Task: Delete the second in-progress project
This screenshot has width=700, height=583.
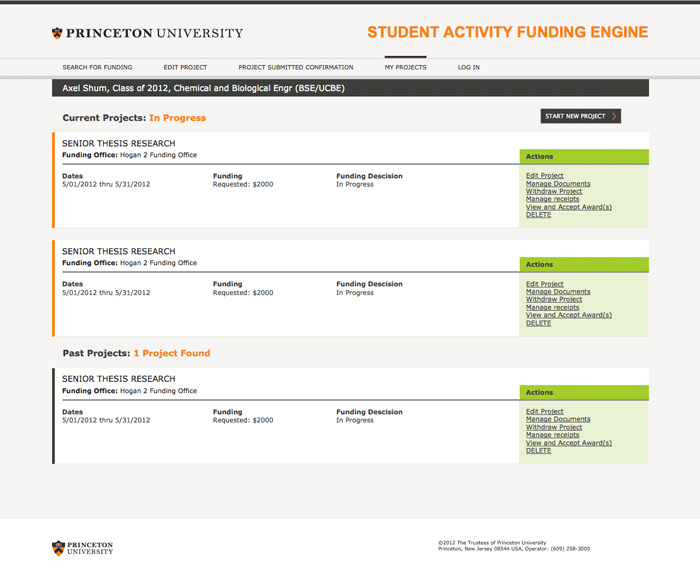Action: [538, 323]
